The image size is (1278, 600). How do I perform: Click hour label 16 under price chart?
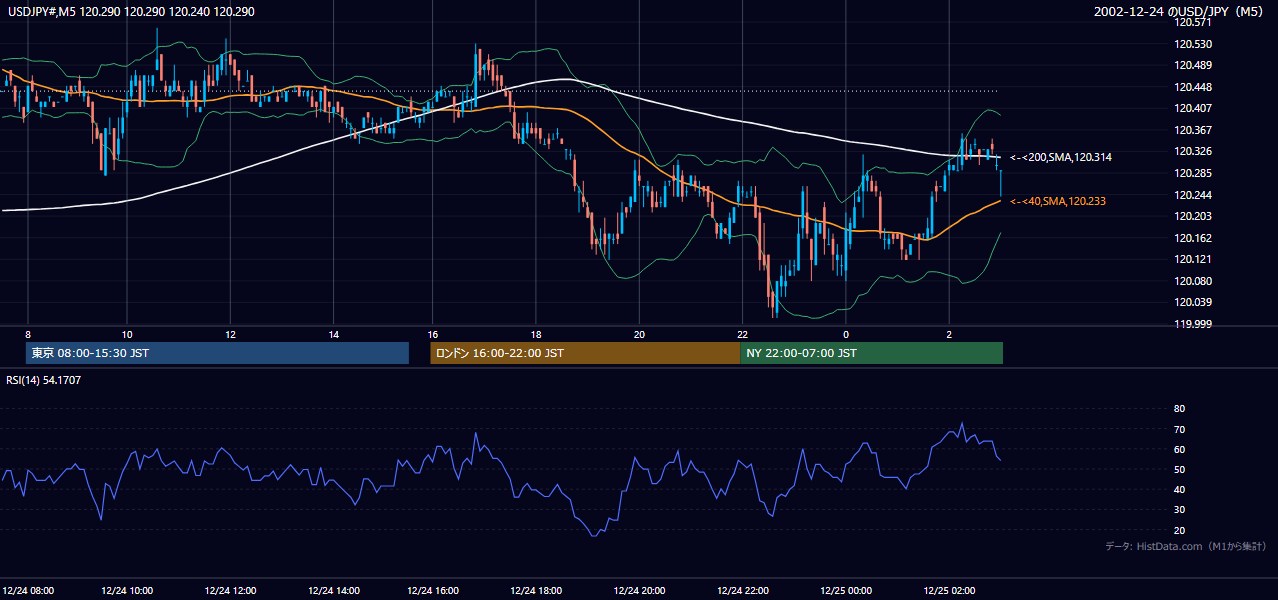click(x=433, y=334)
